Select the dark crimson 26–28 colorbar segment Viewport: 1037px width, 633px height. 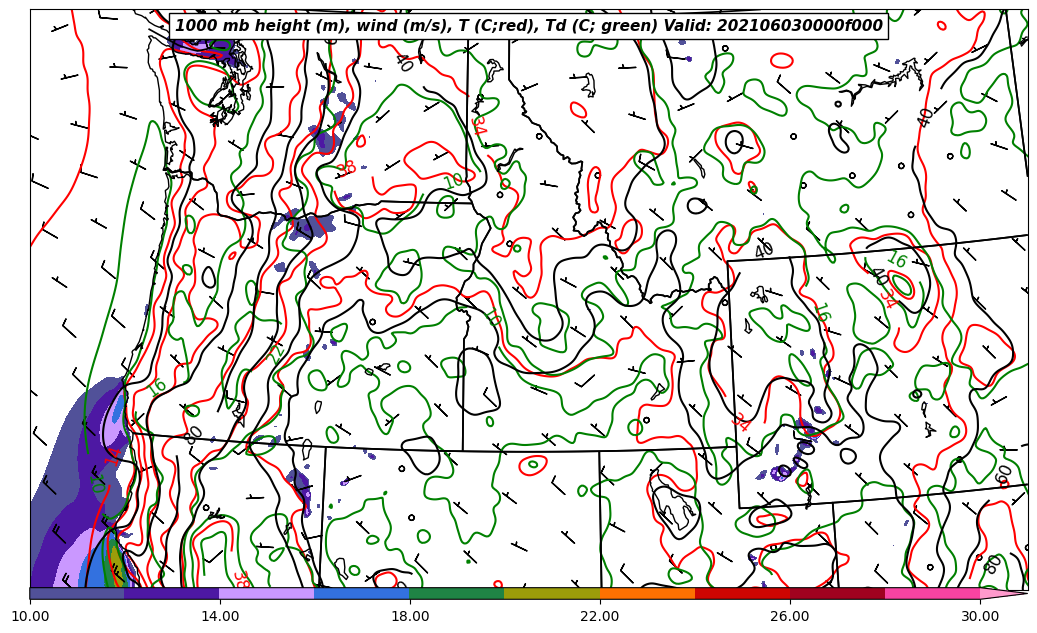[837, 593]
